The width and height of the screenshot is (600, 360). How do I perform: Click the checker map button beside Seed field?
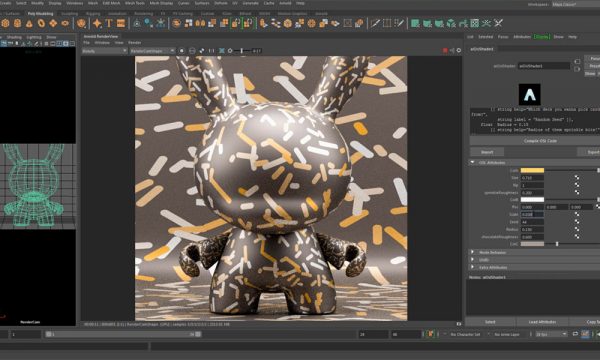[x=577, y=222]
